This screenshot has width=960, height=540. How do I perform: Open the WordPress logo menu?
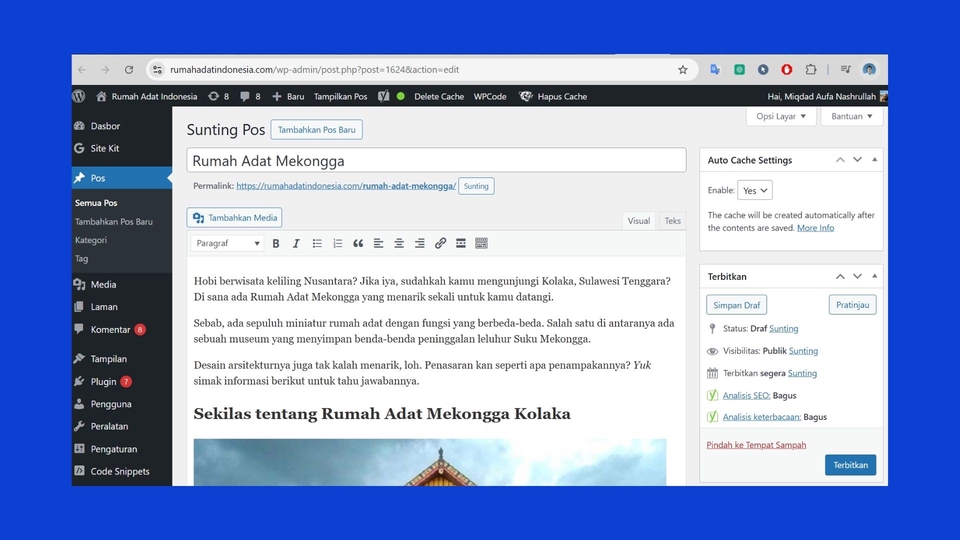pos(79,96)
